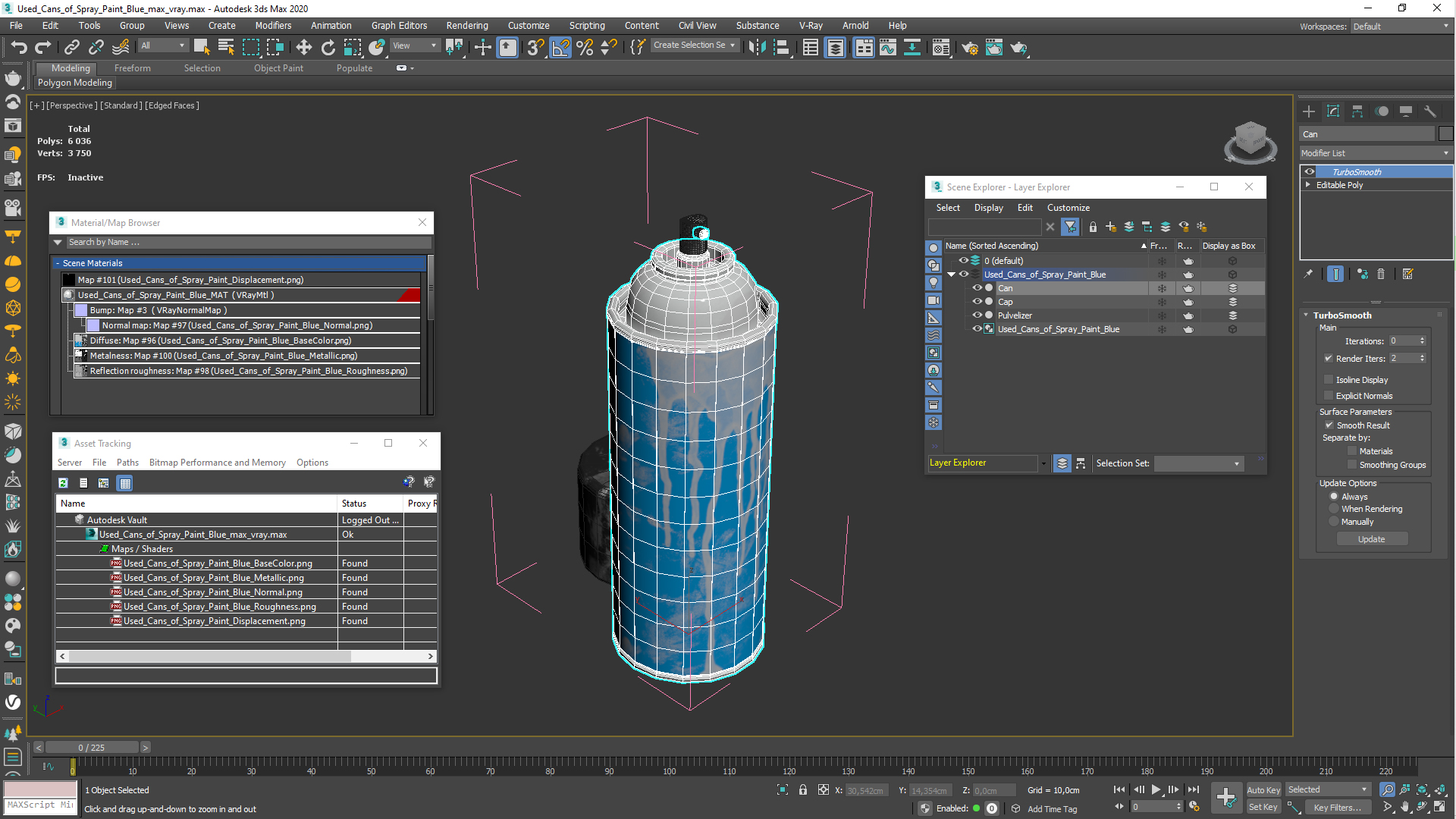Click Configure Modifier Sets icon

1408,274
